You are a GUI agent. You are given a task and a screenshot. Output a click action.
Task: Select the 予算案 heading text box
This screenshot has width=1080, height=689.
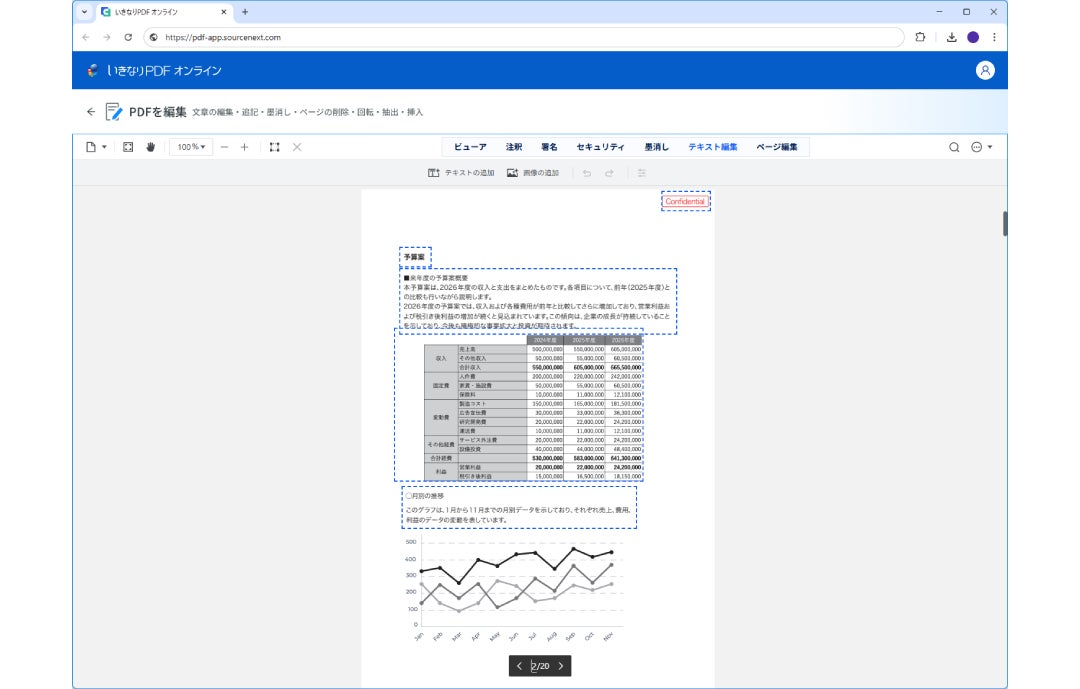point(415,257)
